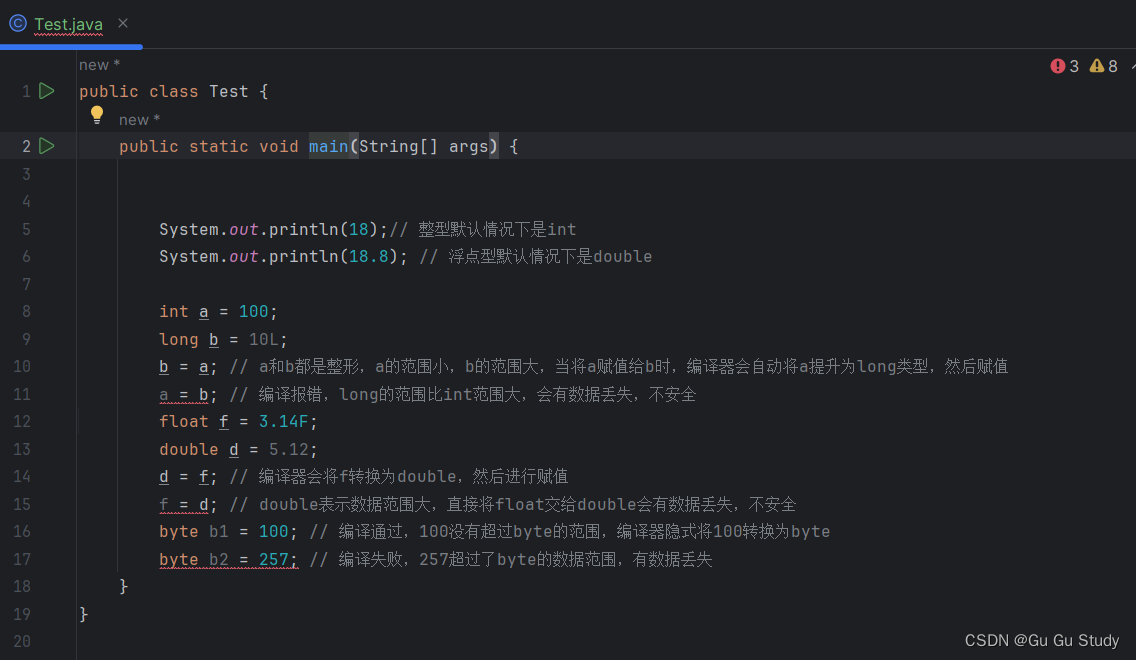Click line number 11 in the gutter
The width and height of the screenshot is (1136, 660).
22,394
